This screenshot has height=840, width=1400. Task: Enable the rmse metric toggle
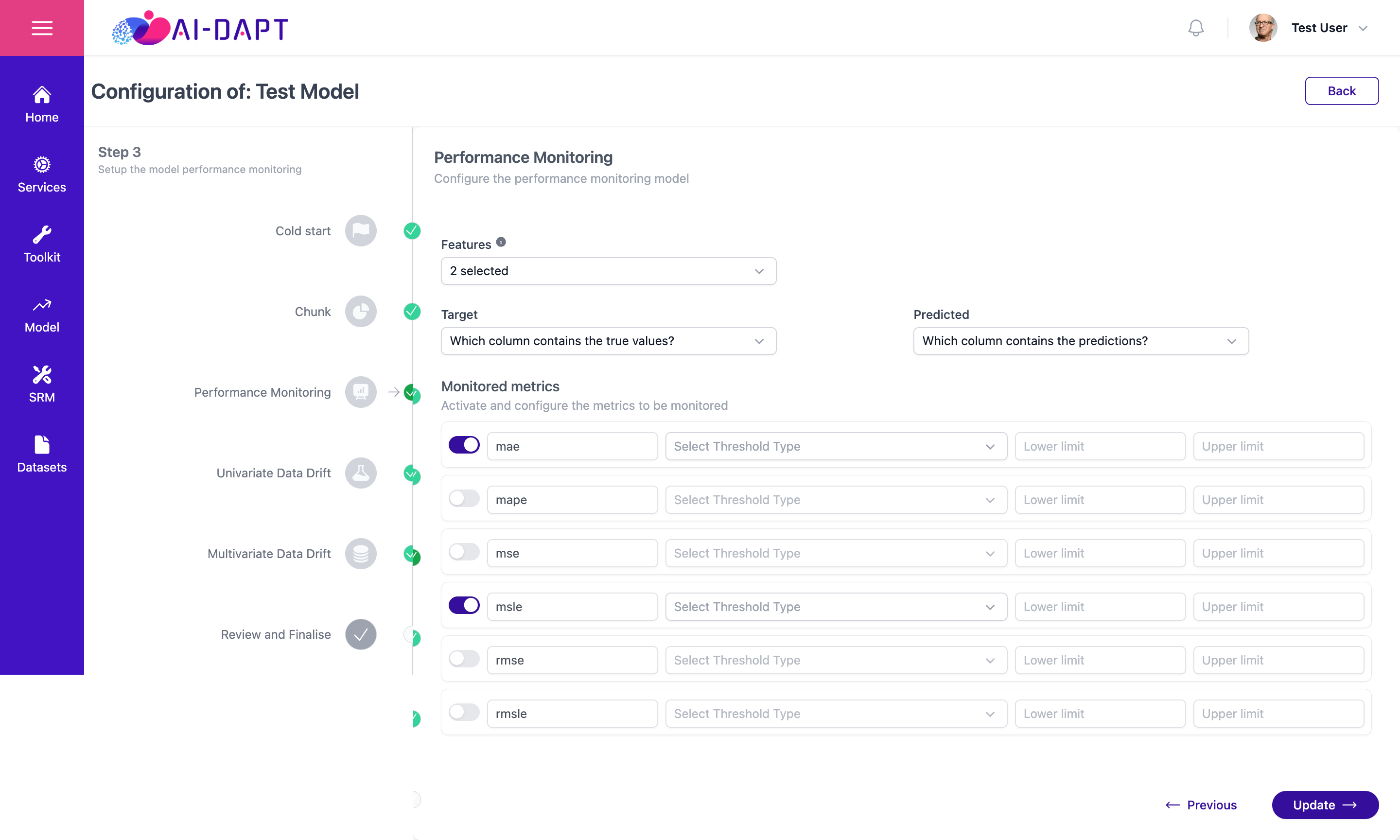[464, 659]
